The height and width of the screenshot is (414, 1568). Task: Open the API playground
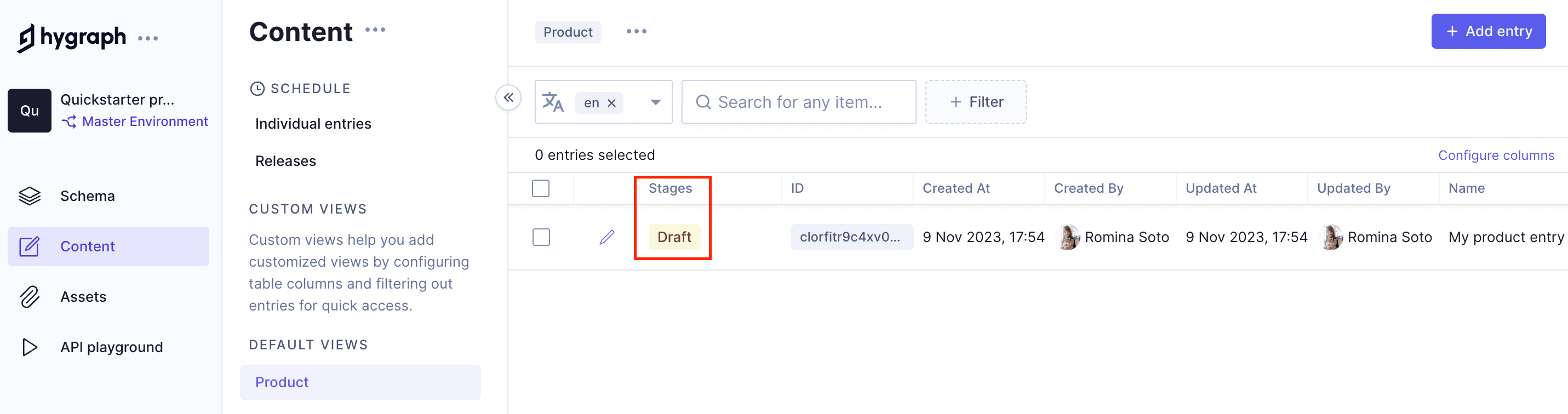point(111,347)
